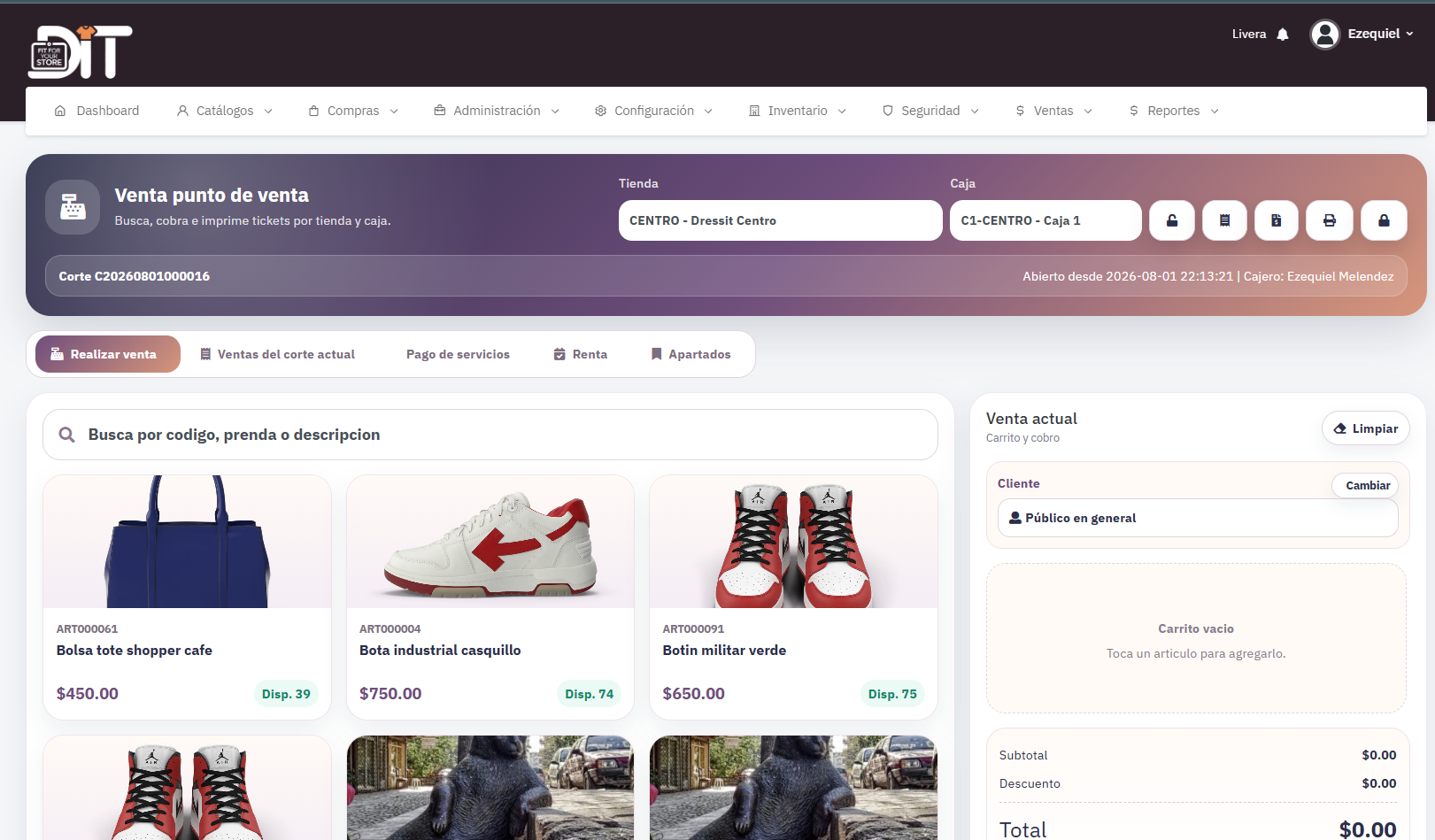Expand the Ventas menu
The width and height of the screenshot is (1435, 840).
tap(1053, 111)
